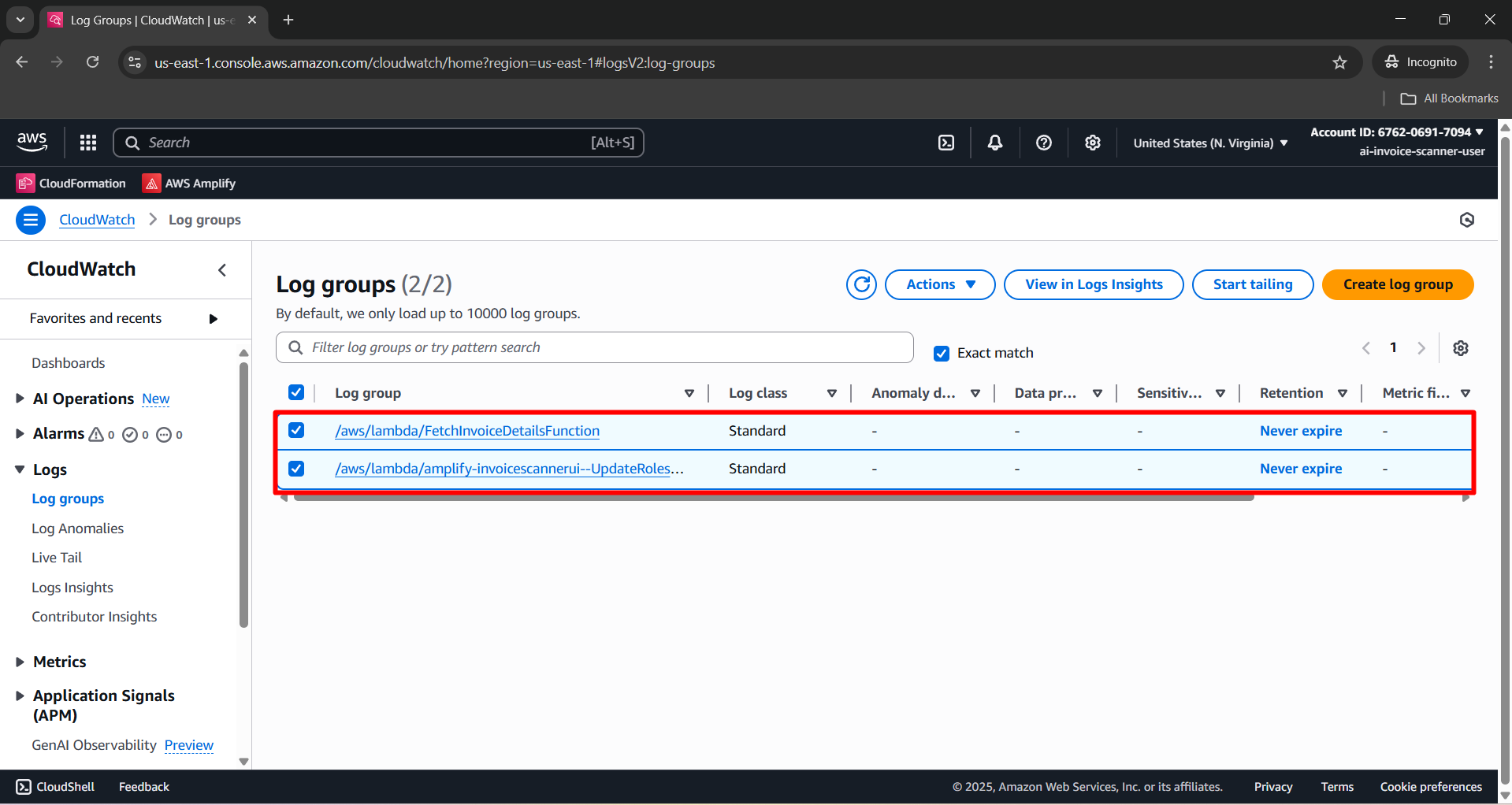This screenshot has width=1512, height=805.
Task: Open the Actions dropdown
Action: [939, 284]
